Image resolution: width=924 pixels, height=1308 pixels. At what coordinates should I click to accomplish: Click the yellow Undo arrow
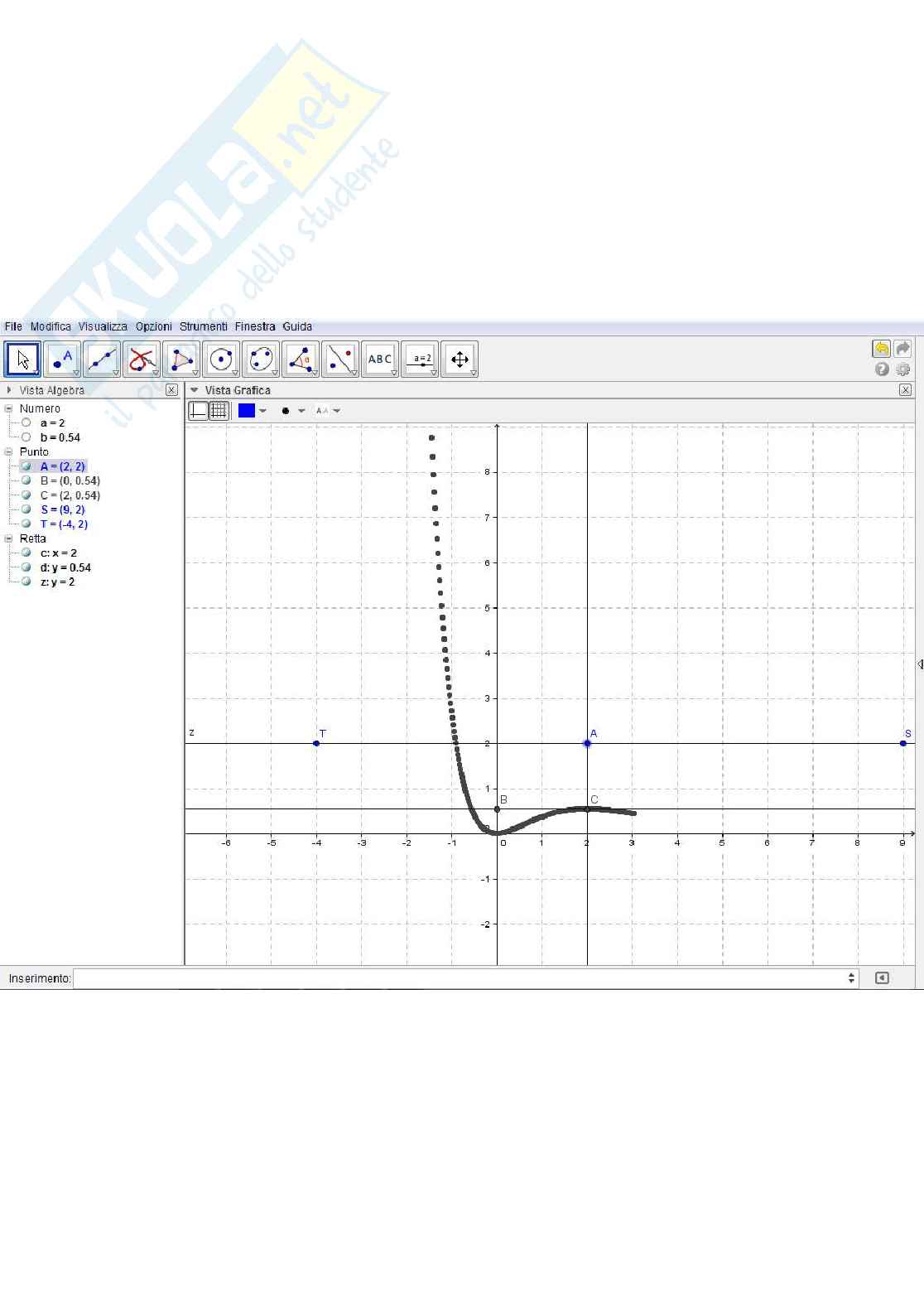point(881,349)
